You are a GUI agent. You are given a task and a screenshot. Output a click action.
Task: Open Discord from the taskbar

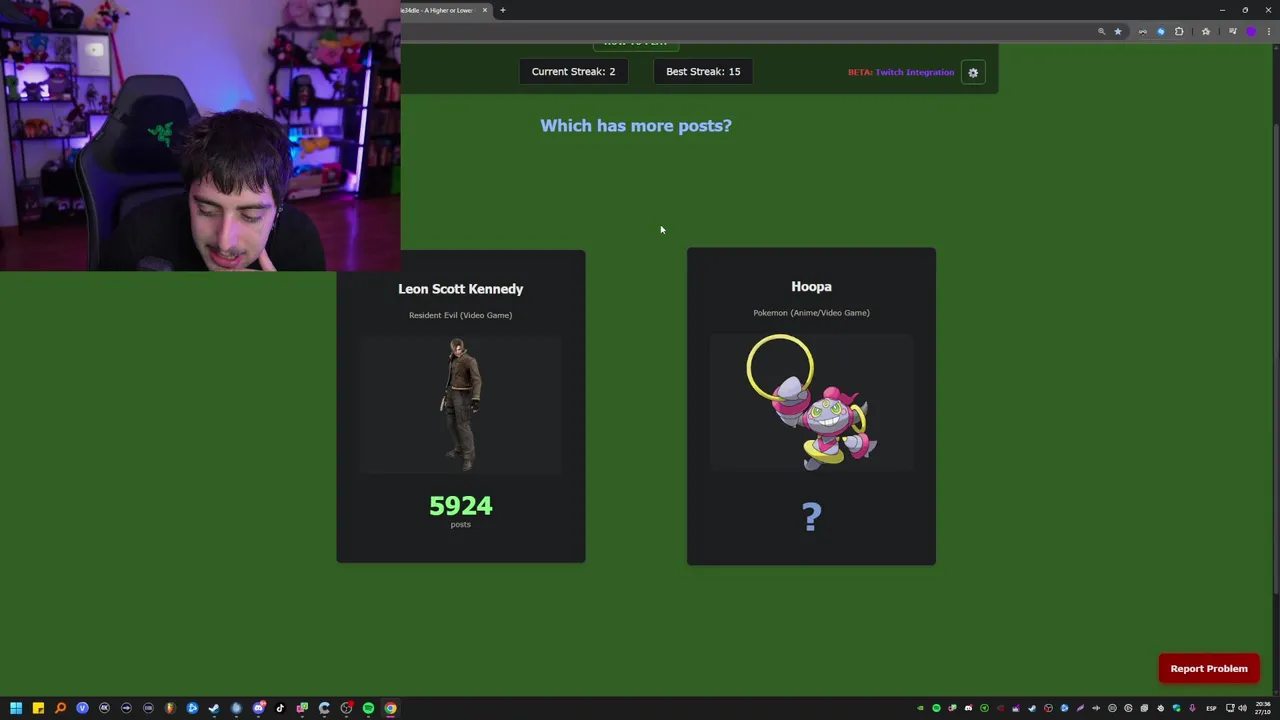pyautogui.click(x=258, y=708)
